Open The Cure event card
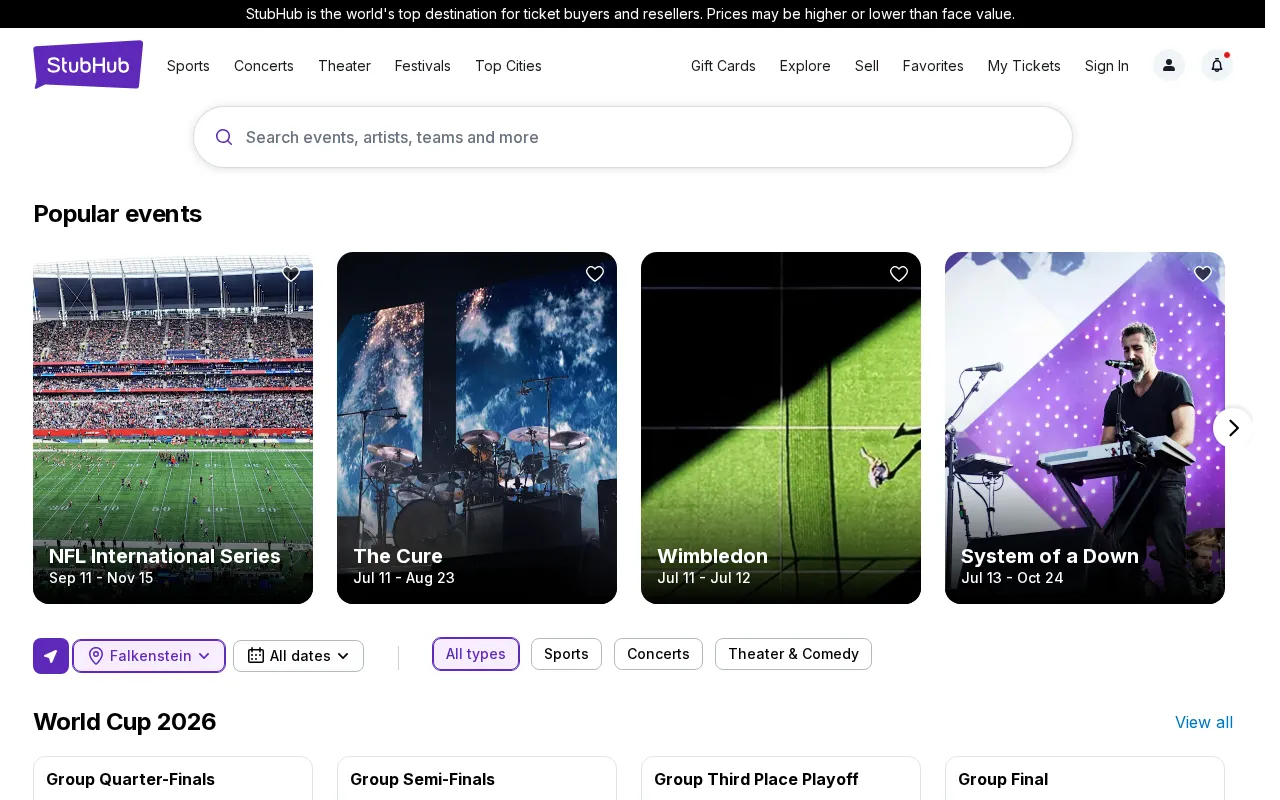The height and width of the screenshot is (800, 1280). (477, 428)
